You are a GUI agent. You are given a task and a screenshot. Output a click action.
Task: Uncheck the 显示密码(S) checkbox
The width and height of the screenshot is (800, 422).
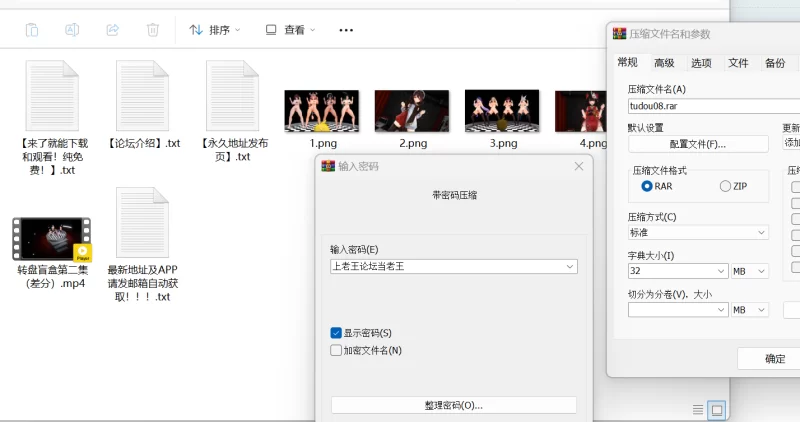coord(336,333)
